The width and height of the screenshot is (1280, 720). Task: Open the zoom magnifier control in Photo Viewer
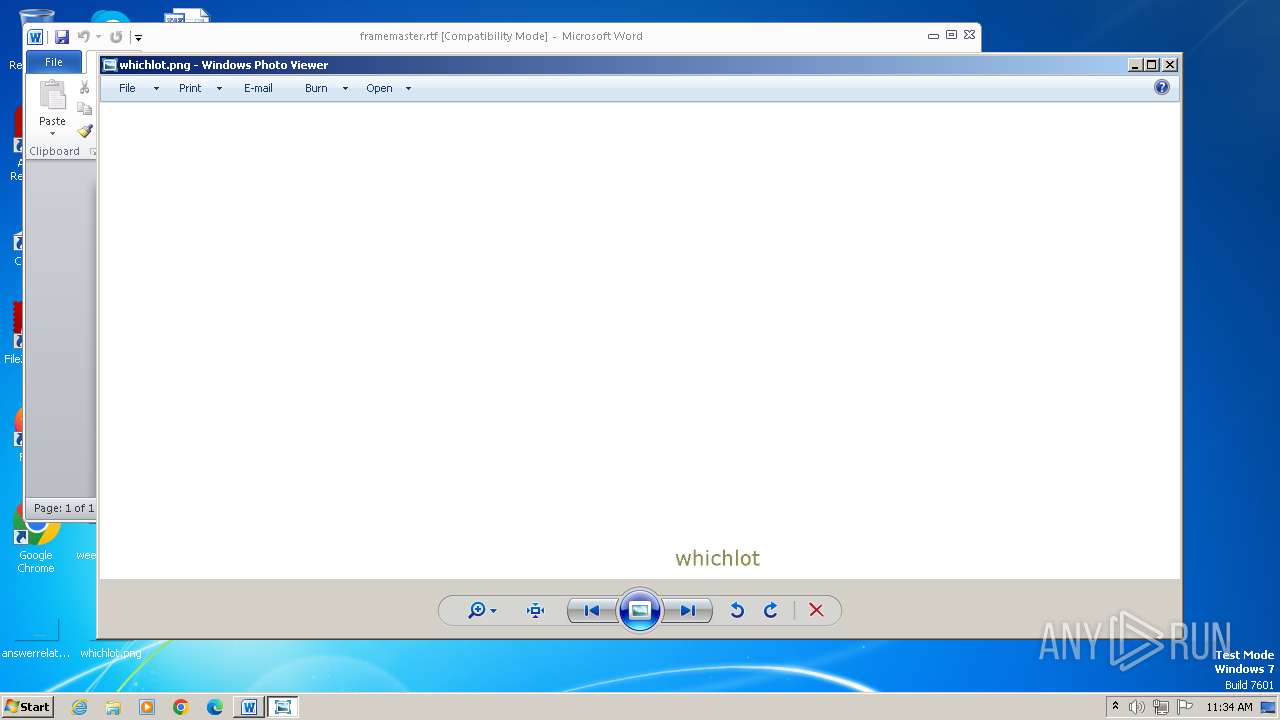coord(476,611)
